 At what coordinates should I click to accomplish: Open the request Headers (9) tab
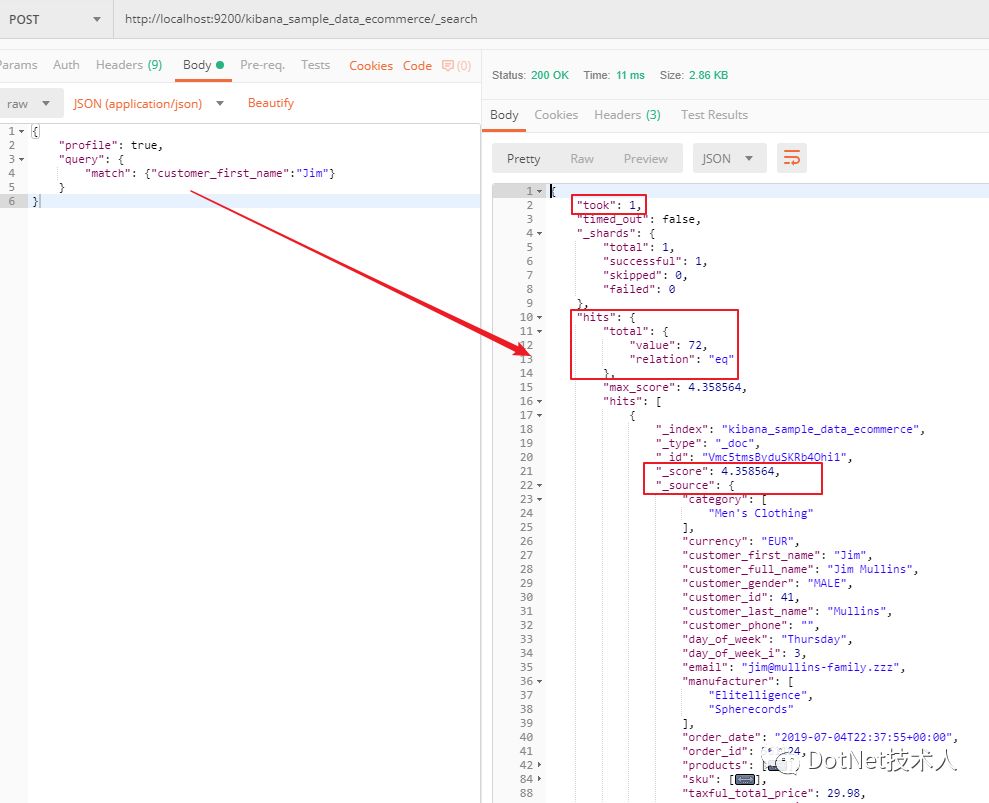tap(129, 65)
